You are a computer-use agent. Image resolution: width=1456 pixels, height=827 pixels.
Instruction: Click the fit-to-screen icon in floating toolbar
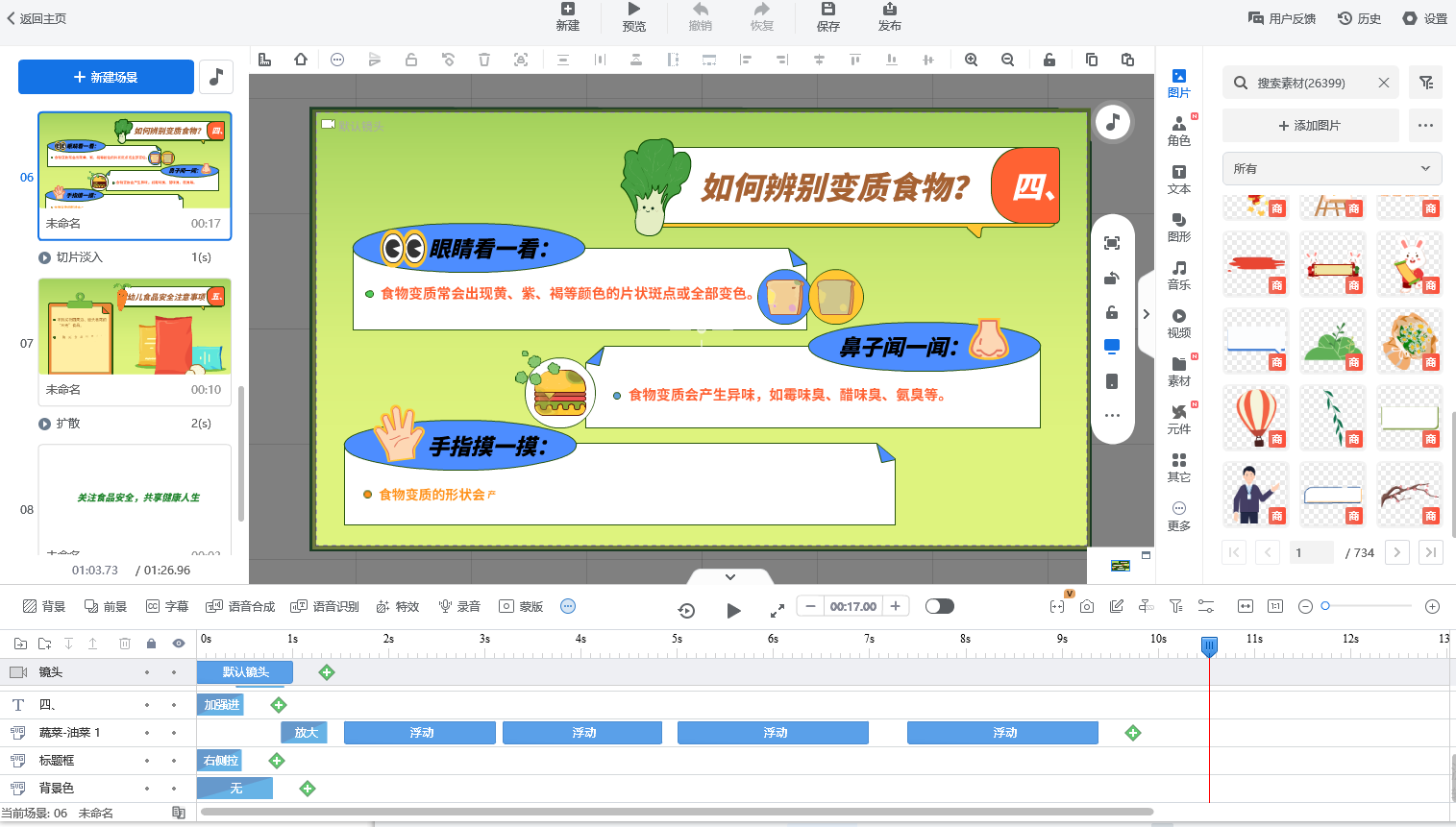pyautogui.click(x=1112, y=243)
